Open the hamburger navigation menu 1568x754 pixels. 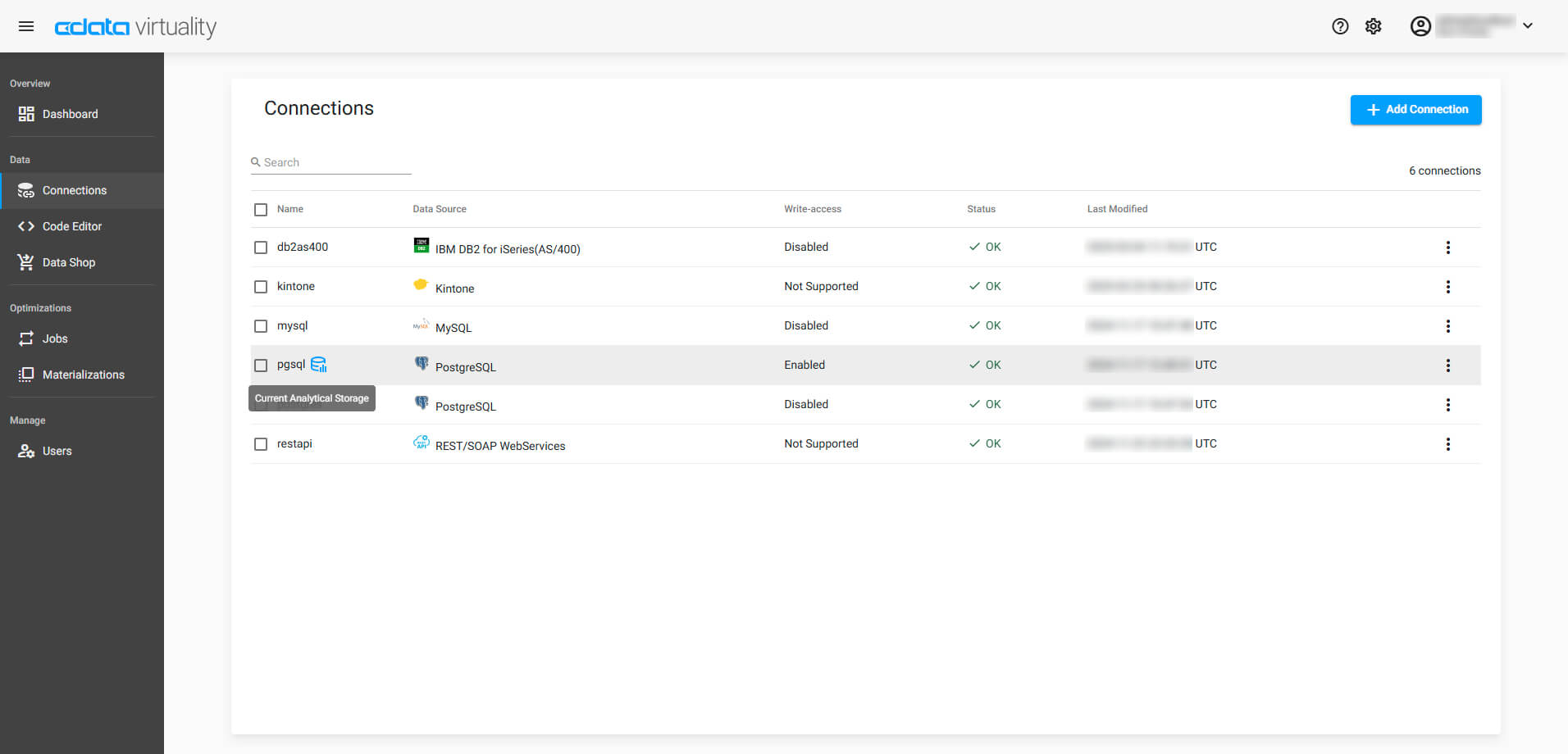[26, 26]
